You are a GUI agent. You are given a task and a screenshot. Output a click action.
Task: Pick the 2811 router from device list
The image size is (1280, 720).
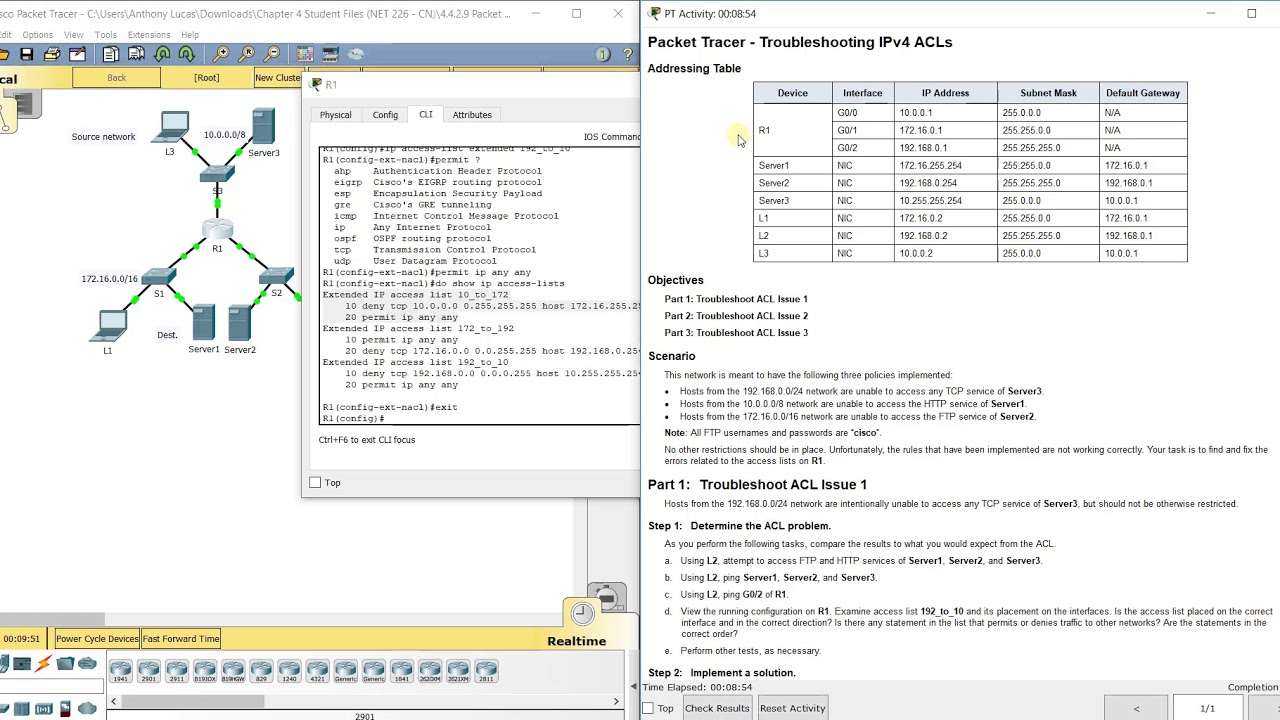point(486,670)
